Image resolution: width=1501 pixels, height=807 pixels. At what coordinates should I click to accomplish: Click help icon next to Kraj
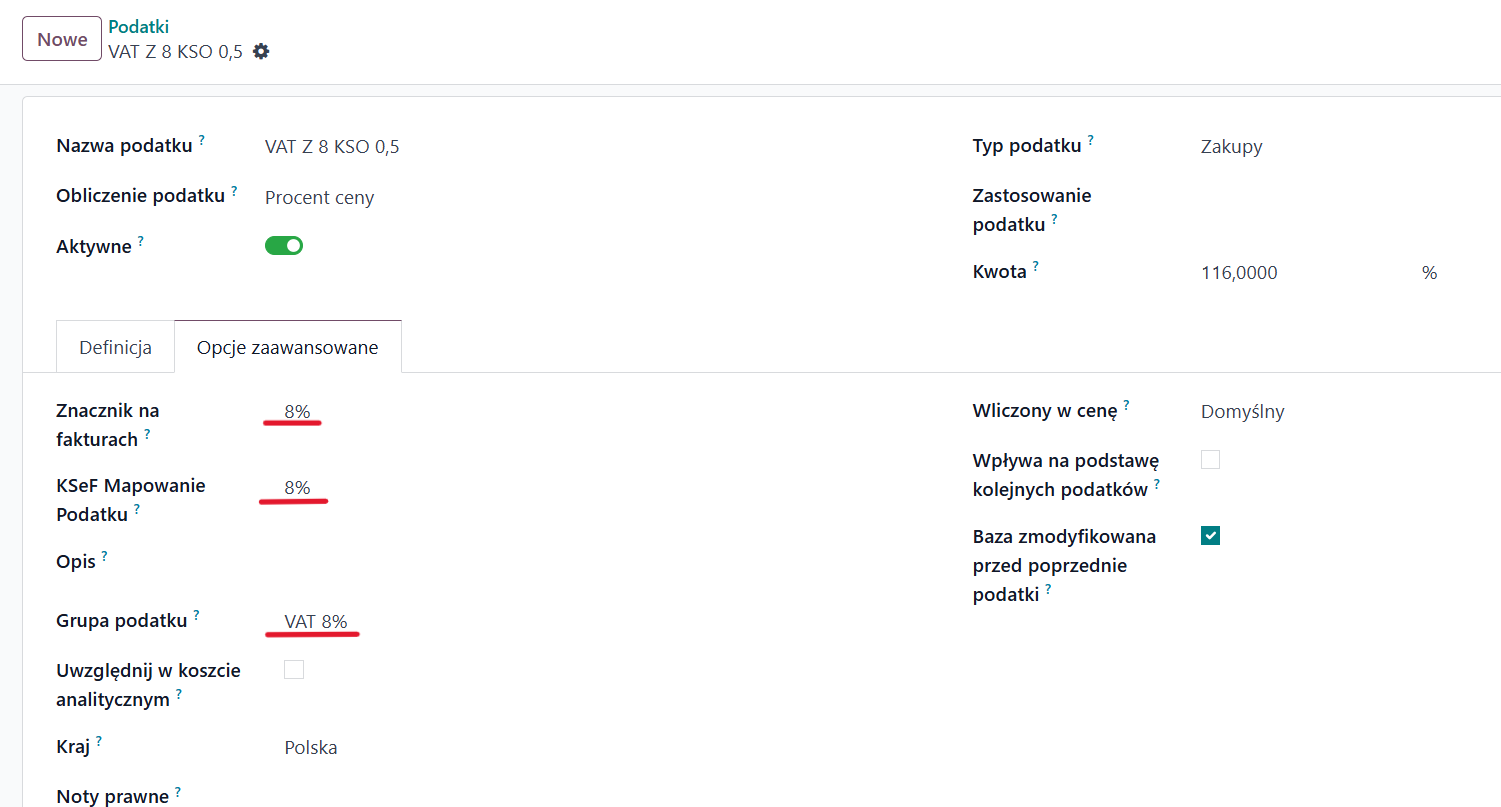pos(99,742)
